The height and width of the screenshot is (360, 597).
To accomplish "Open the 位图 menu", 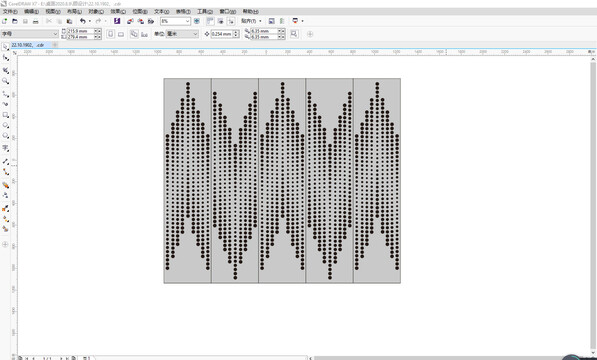I will 140,12.
